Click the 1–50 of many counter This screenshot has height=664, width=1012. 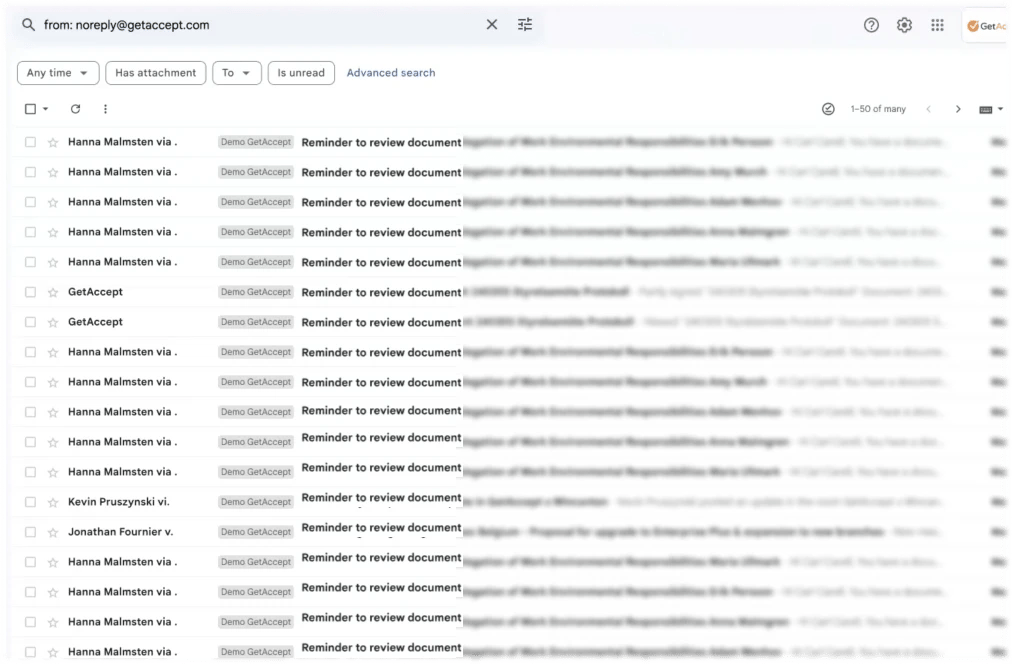coord(878,109)
